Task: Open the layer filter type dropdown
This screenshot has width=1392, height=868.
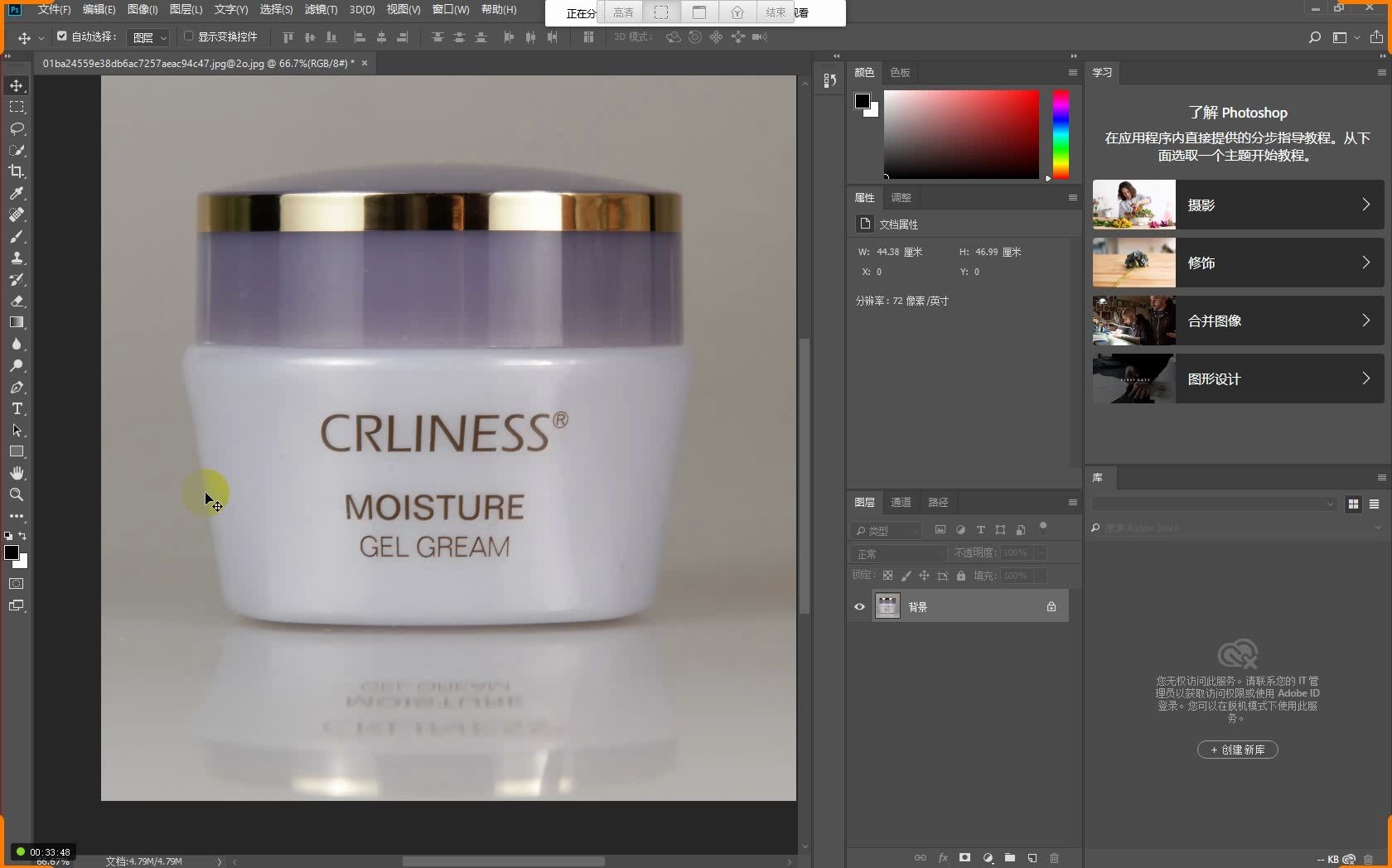Action: (887, 530)
